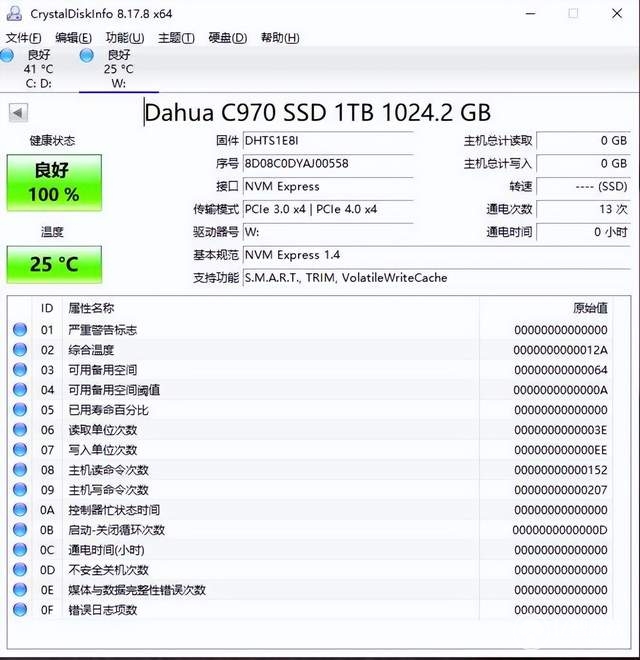
Task: Click status orb for 0F 错误日志项数
Action: click(x=20, y=609)
